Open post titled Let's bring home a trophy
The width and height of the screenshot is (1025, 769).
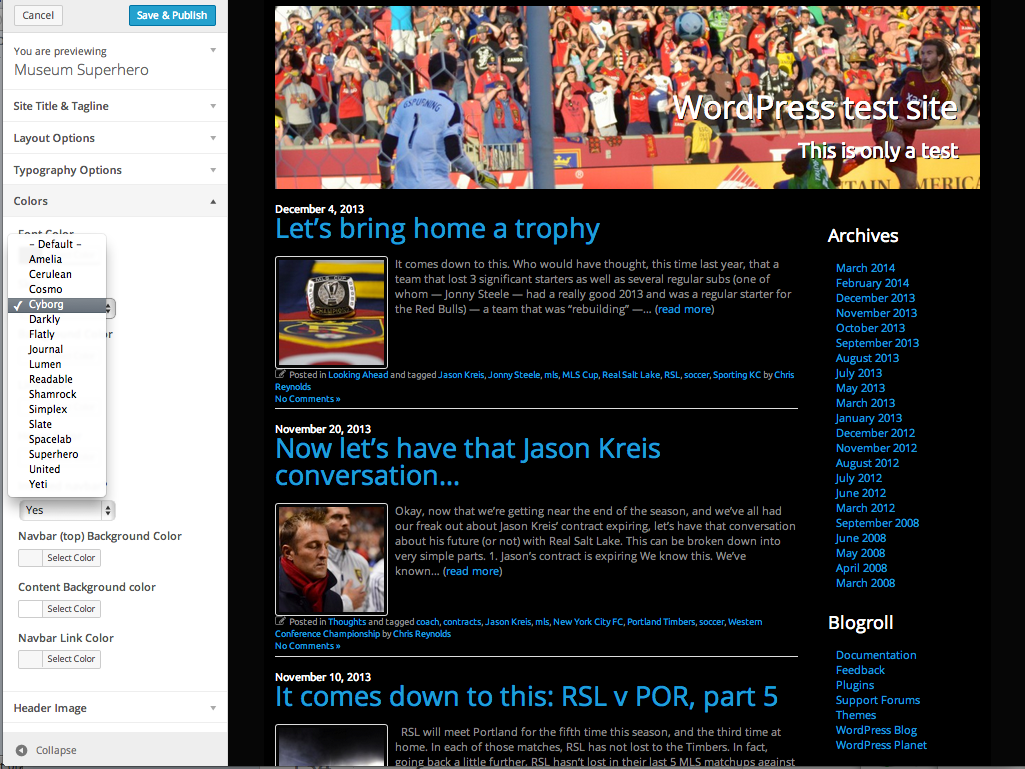437,229
